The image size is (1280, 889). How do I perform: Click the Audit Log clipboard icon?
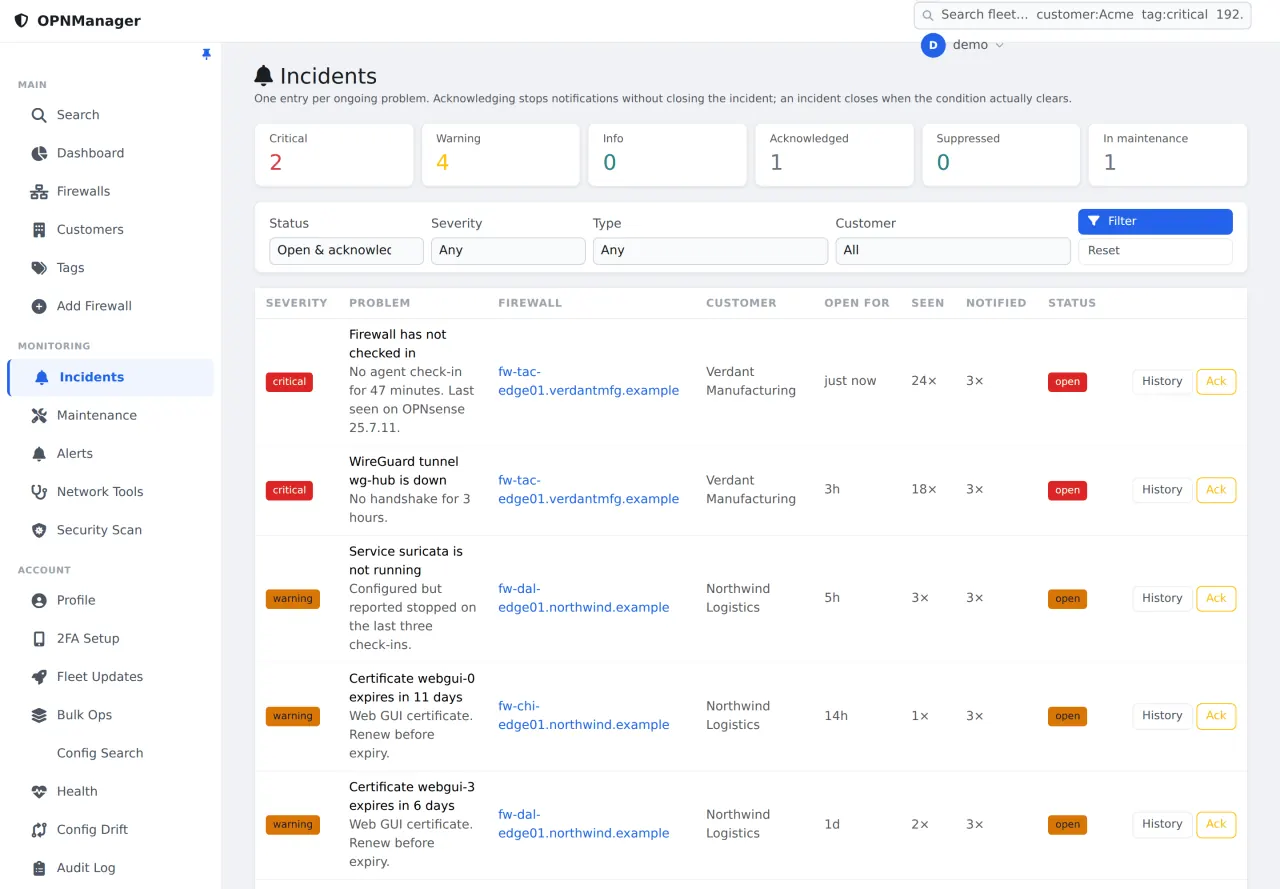(39, 868)
